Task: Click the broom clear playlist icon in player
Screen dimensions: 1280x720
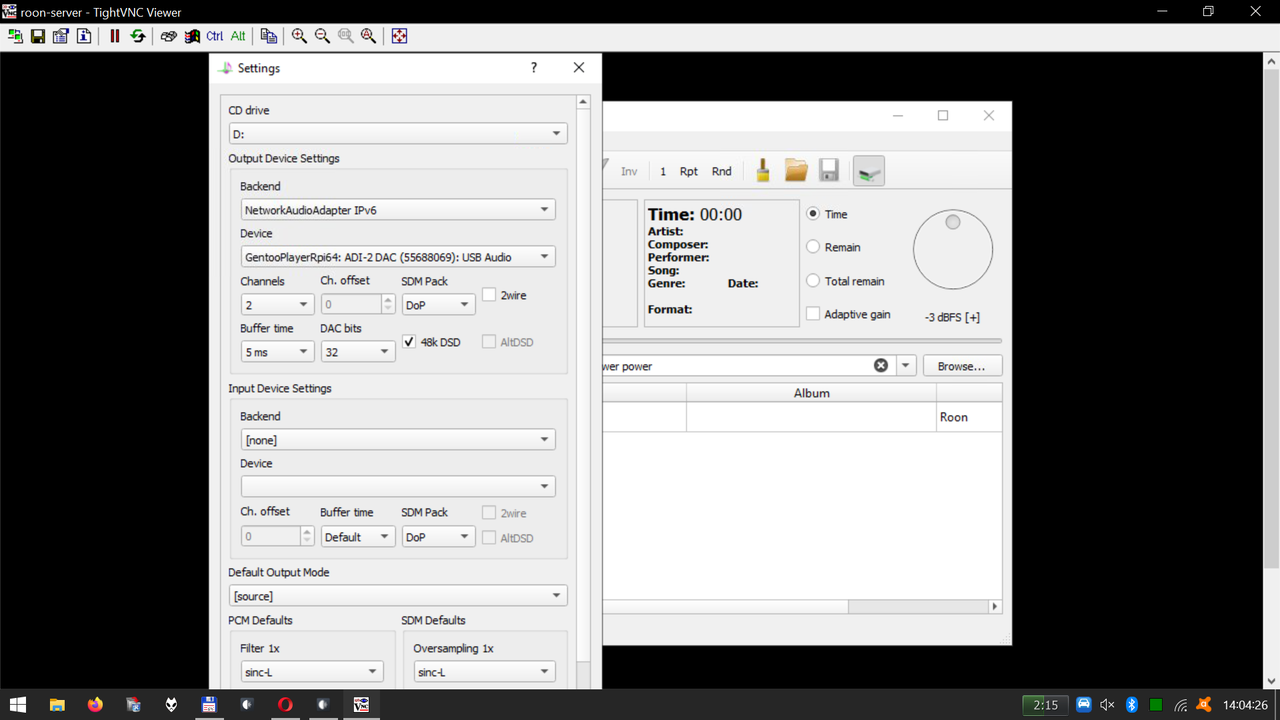Action: [763, 171]
